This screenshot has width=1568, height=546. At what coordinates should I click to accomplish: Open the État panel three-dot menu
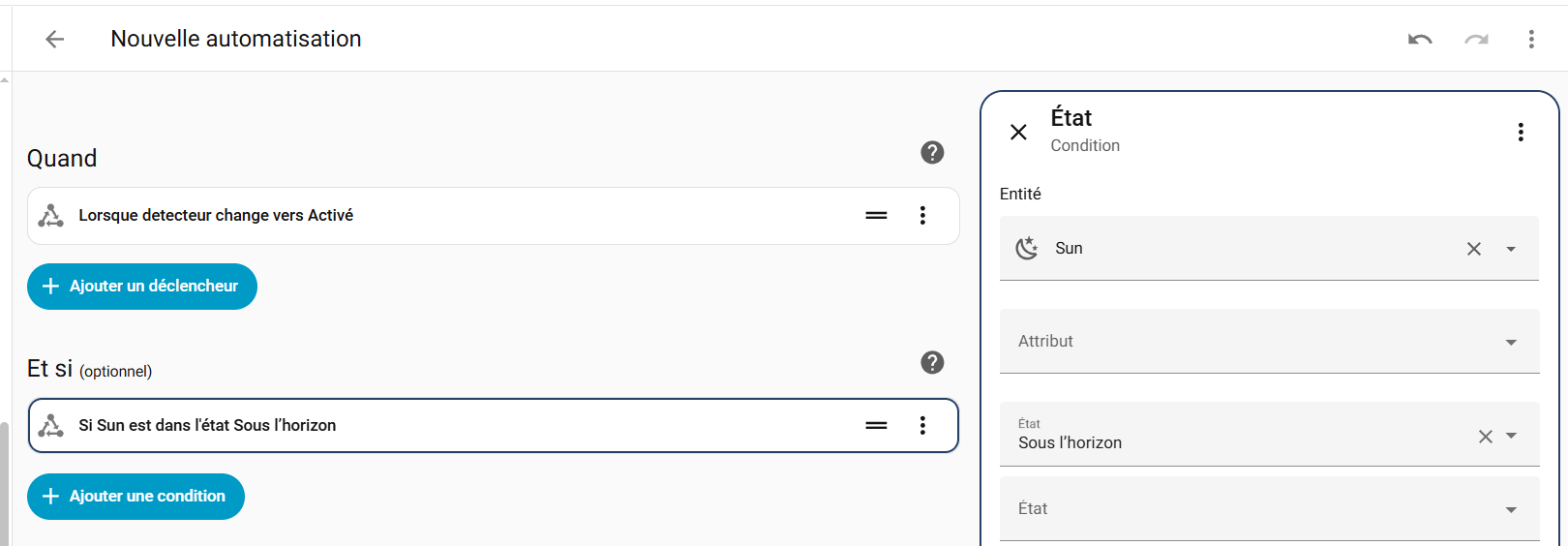1521,132
